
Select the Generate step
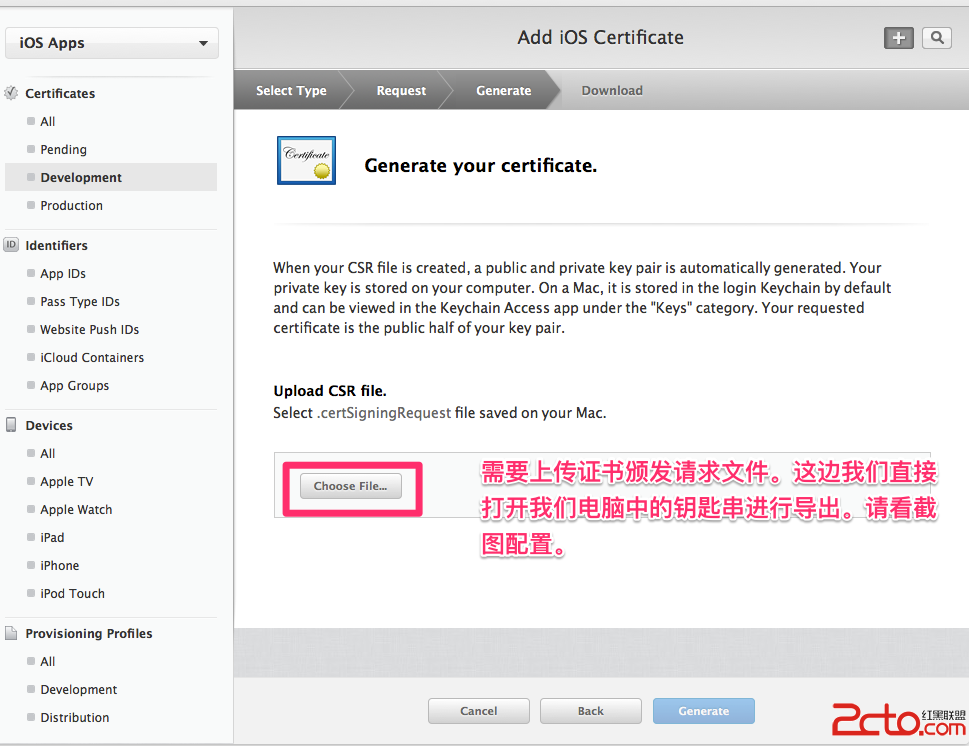(x=503, y=90)
